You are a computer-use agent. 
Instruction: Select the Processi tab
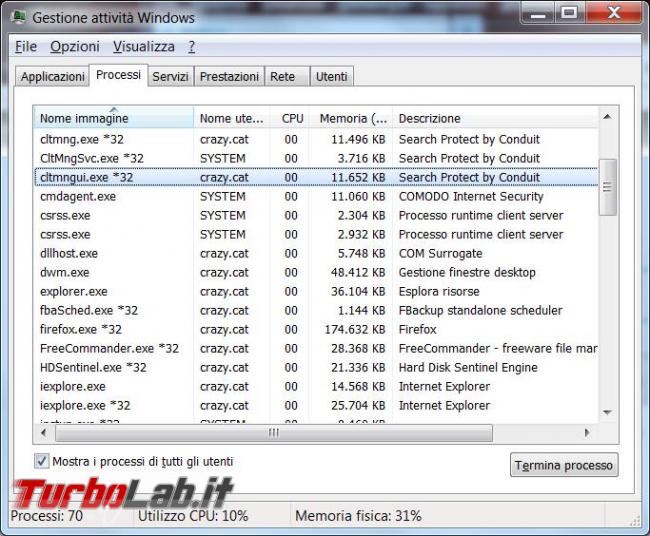click(x=118, y=75)
